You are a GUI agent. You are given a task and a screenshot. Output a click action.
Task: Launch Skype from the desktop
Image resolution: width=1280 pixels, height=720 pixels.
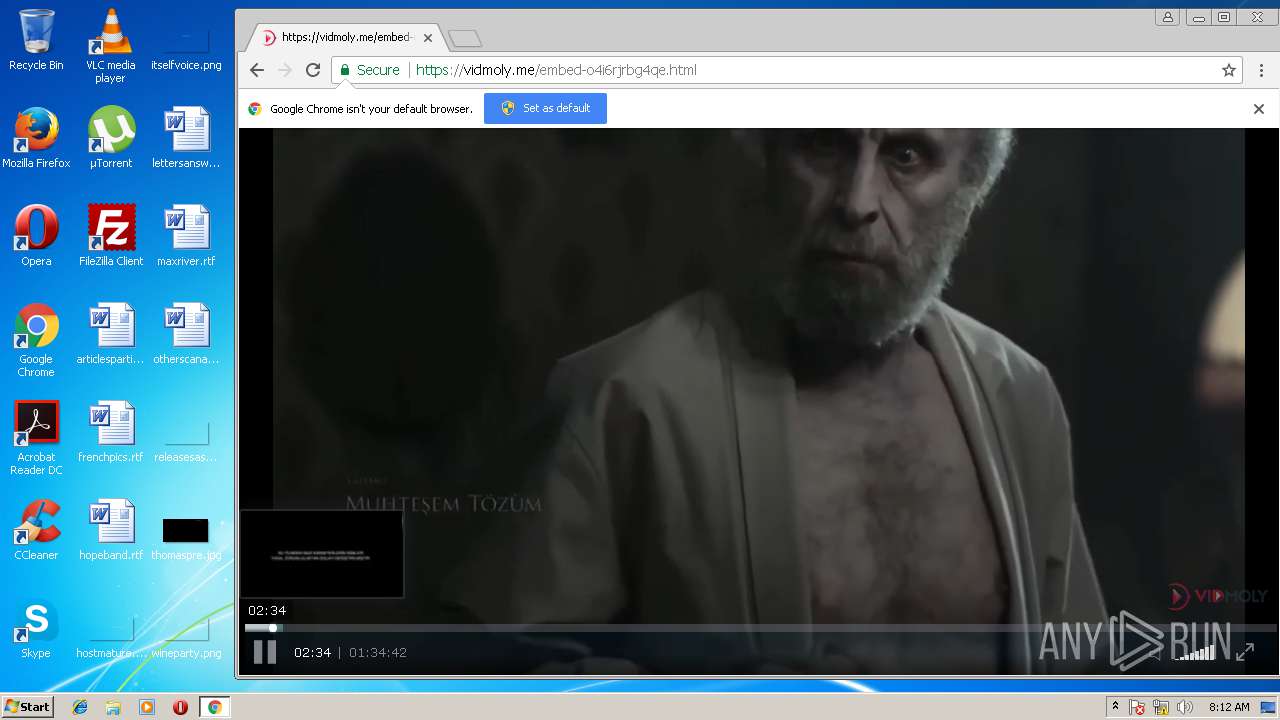pyautogui.click(x=36, y=628)
